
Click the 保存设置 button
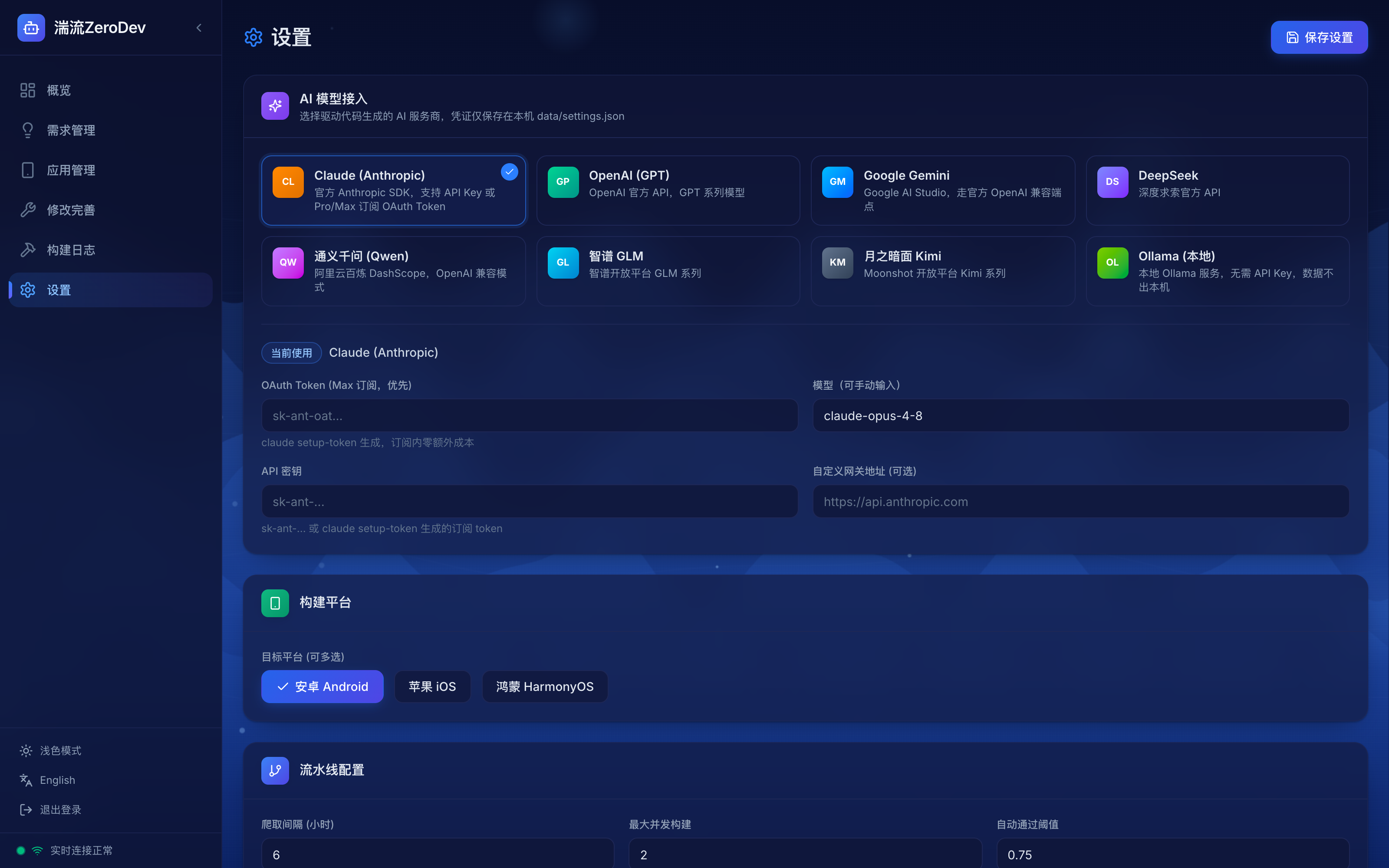[x=1319, y=37]
